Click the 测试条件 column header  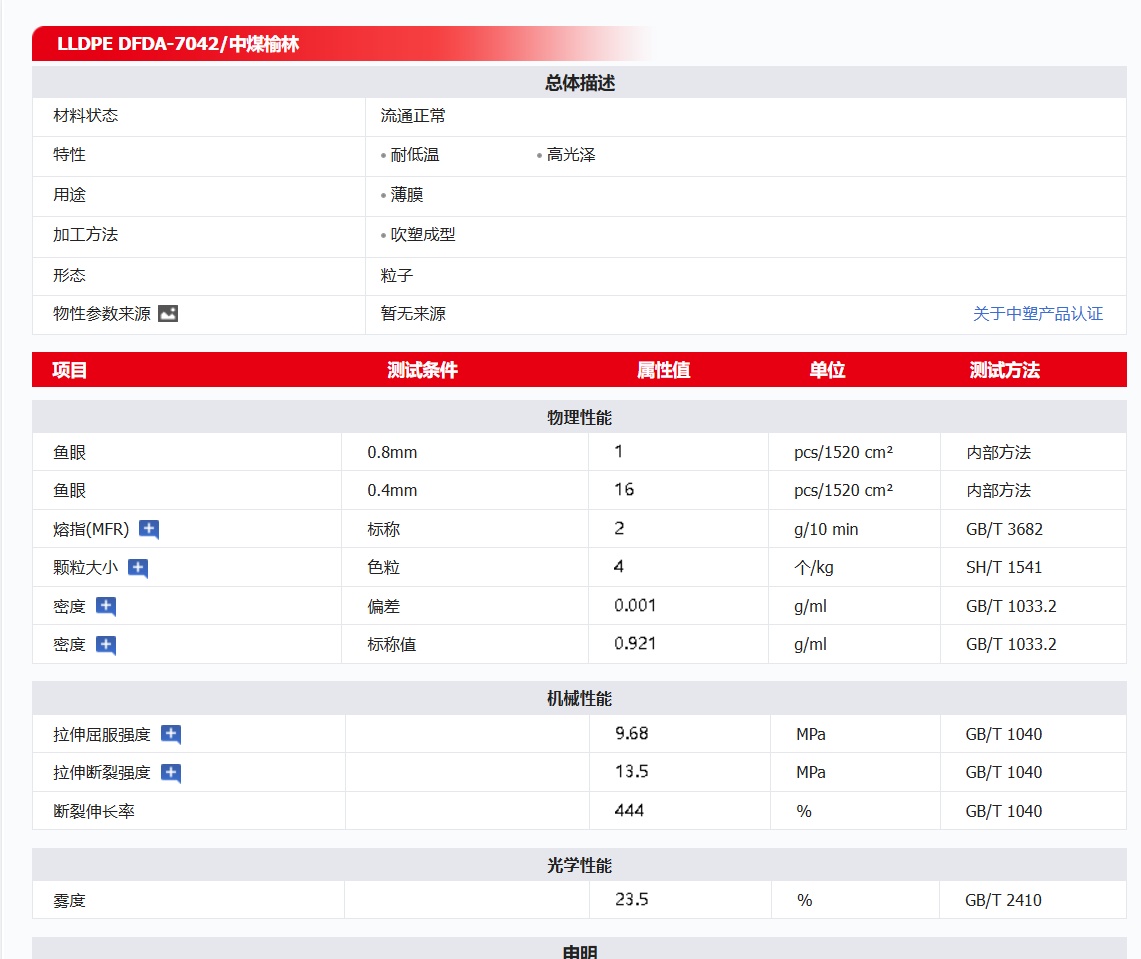422,370
